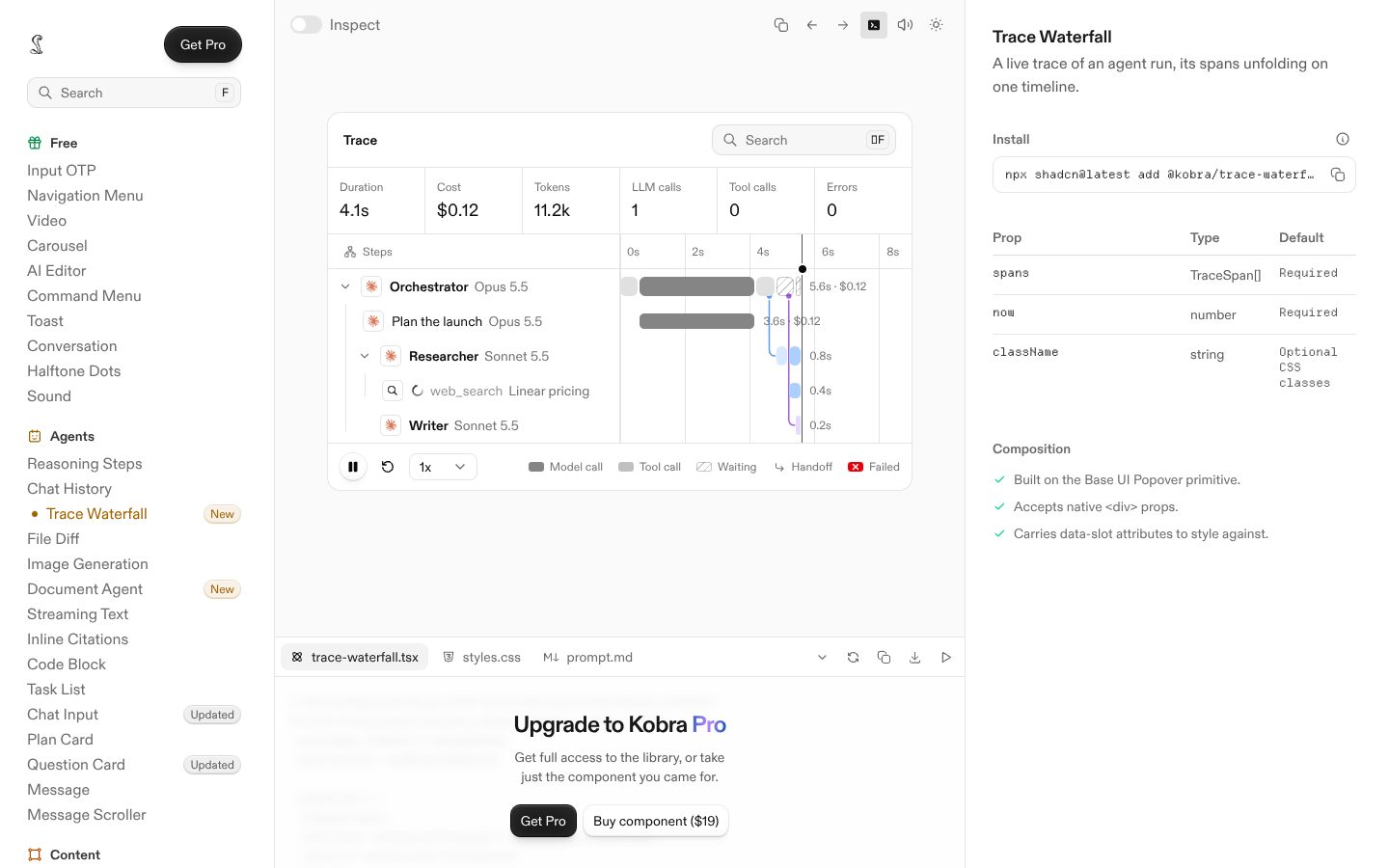This screenshot has height=868, width=1389.
Task: Refresh the code panel with the sync icon
Action: [853, 658]
